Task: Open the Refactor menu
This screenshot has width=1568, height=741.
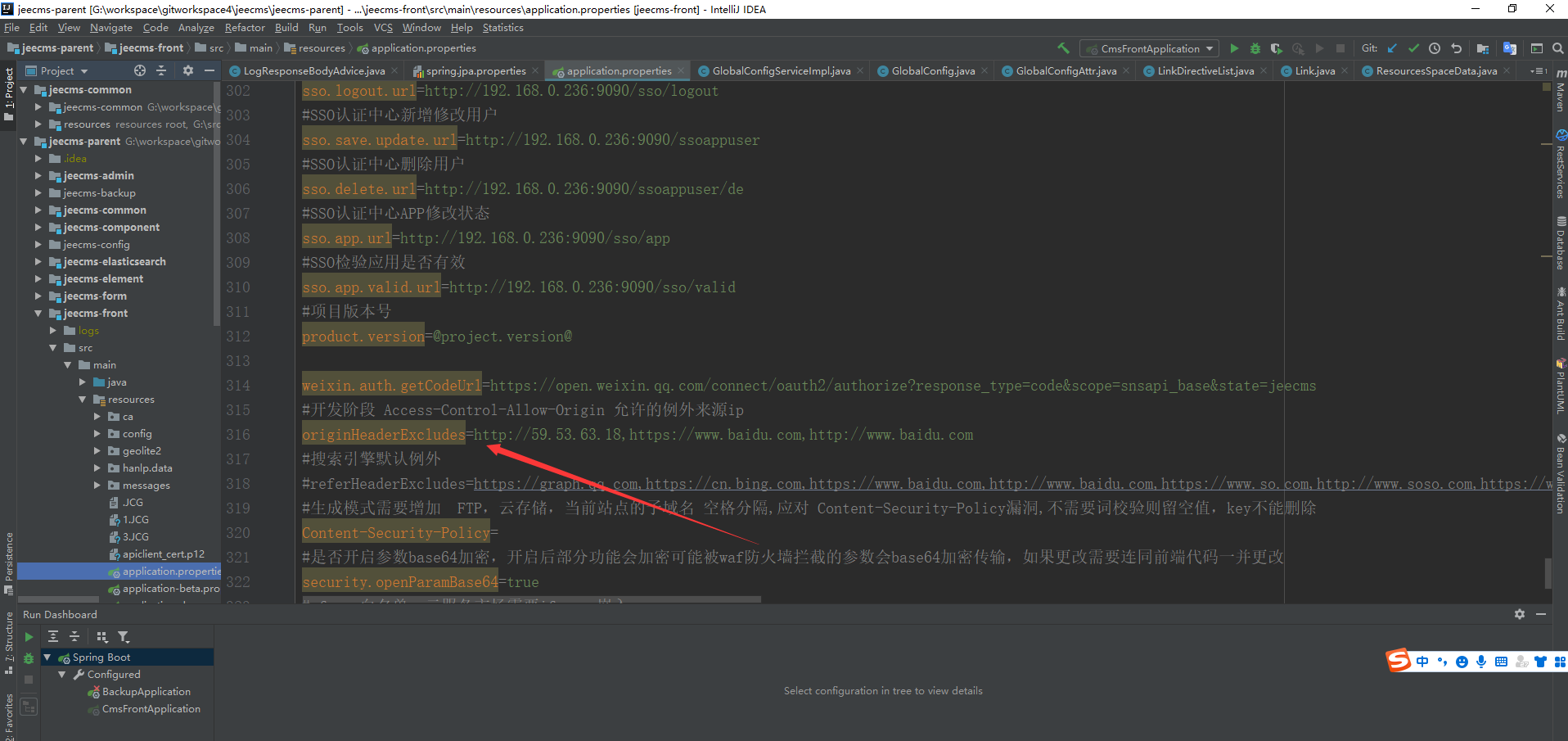Action: (245, 28)
